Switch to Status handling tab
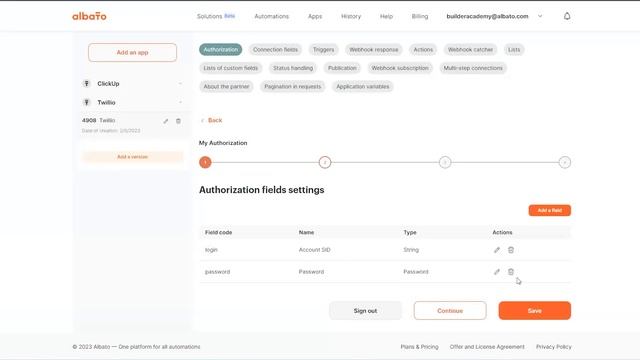 click(x=293, y=68)
